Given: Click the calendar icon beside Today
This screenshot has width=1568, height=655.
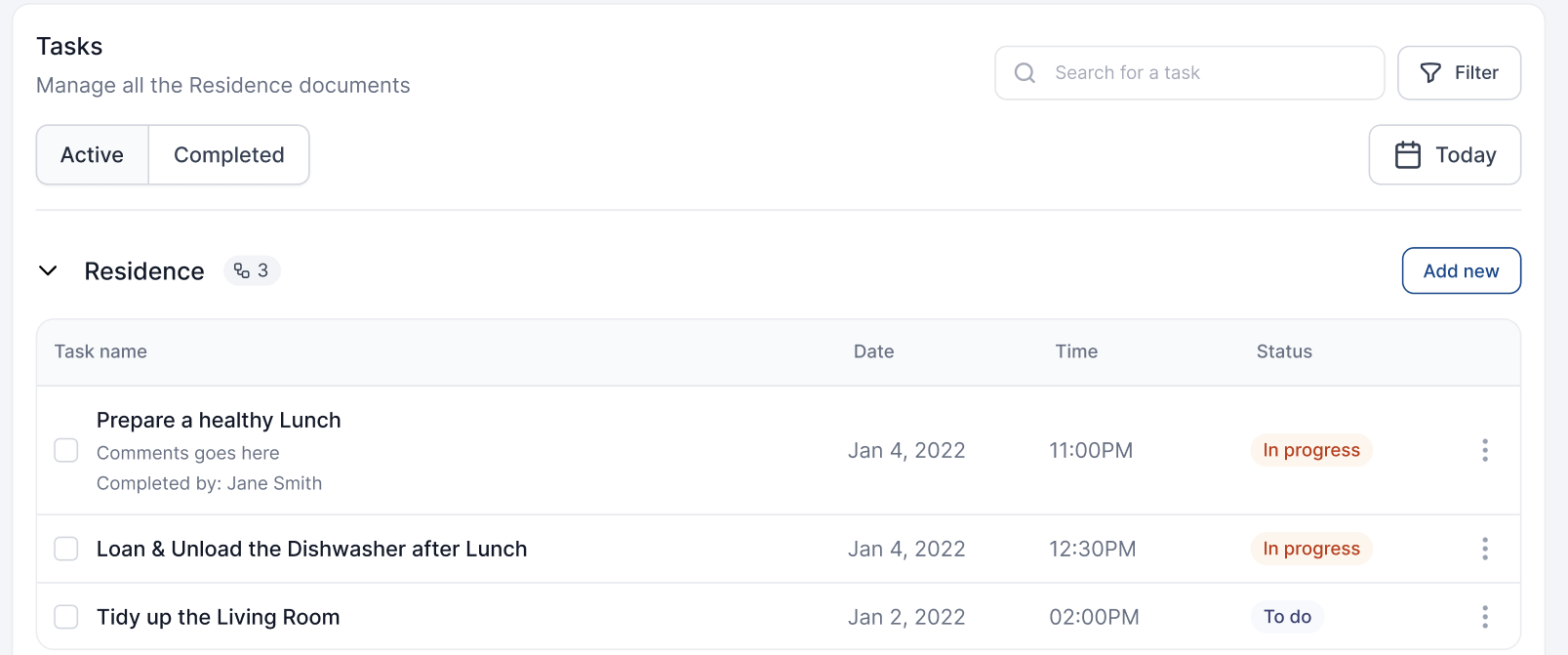Looking at the screenshot, I should pos(1407,155).
